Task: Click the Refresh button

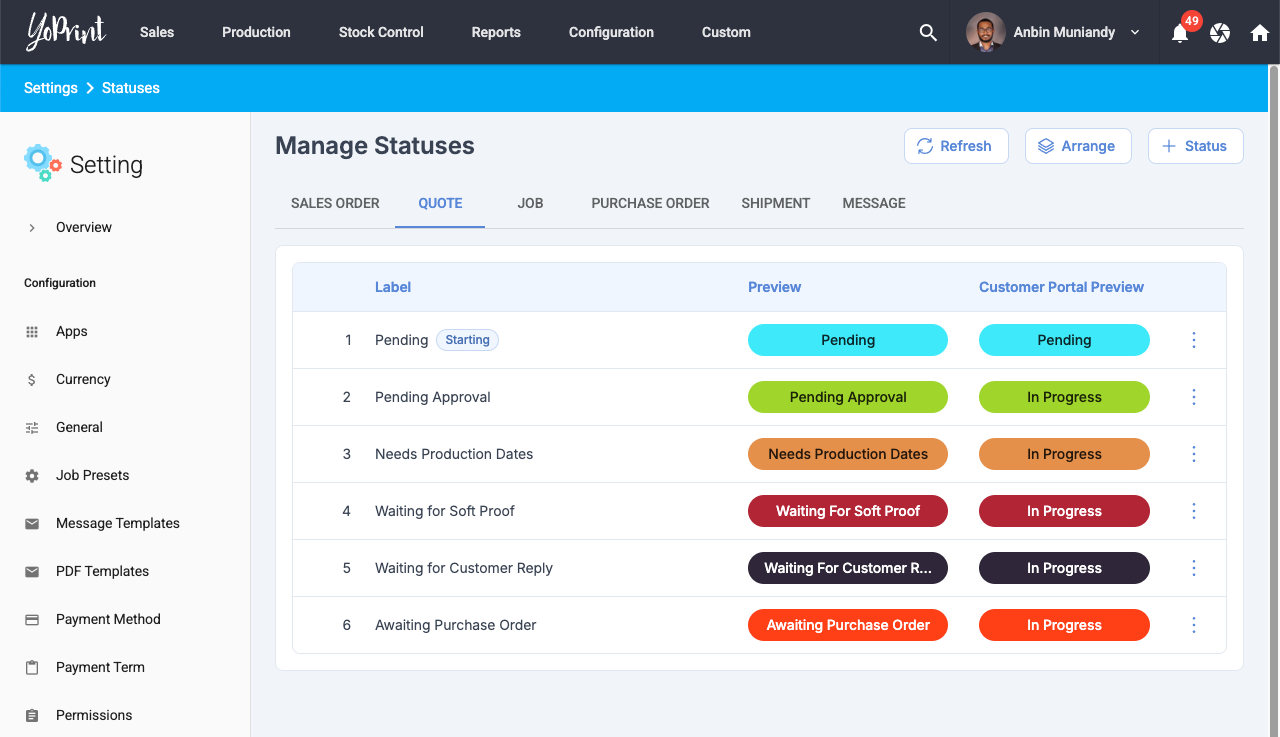Action: point(955,146)
